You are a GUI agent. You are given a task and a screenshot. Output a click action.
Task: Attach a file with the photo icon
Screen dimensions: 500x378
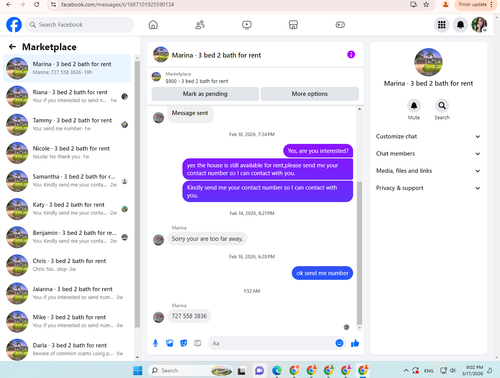point(170,343)
